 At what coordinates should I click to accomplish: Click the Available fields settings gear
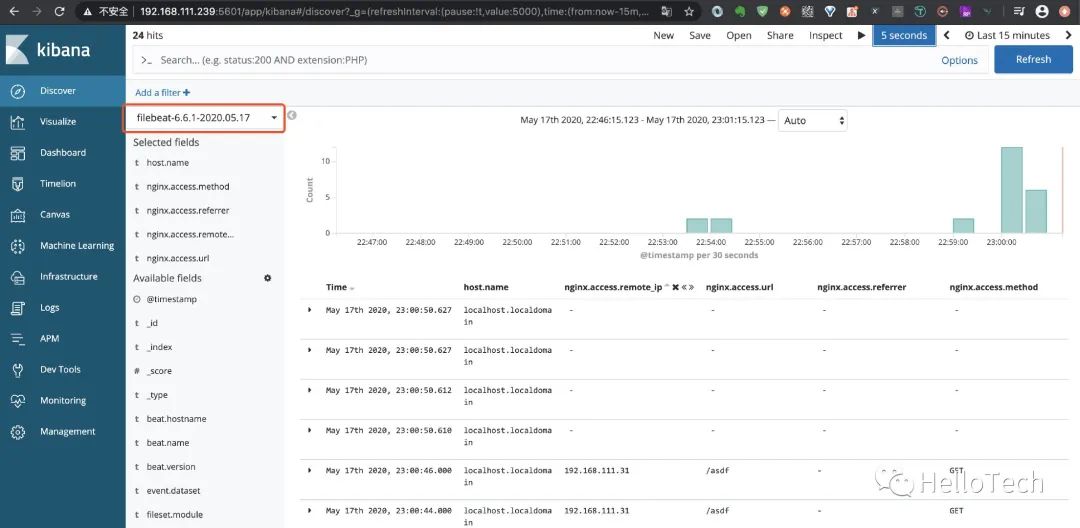(x=267, y=278)
